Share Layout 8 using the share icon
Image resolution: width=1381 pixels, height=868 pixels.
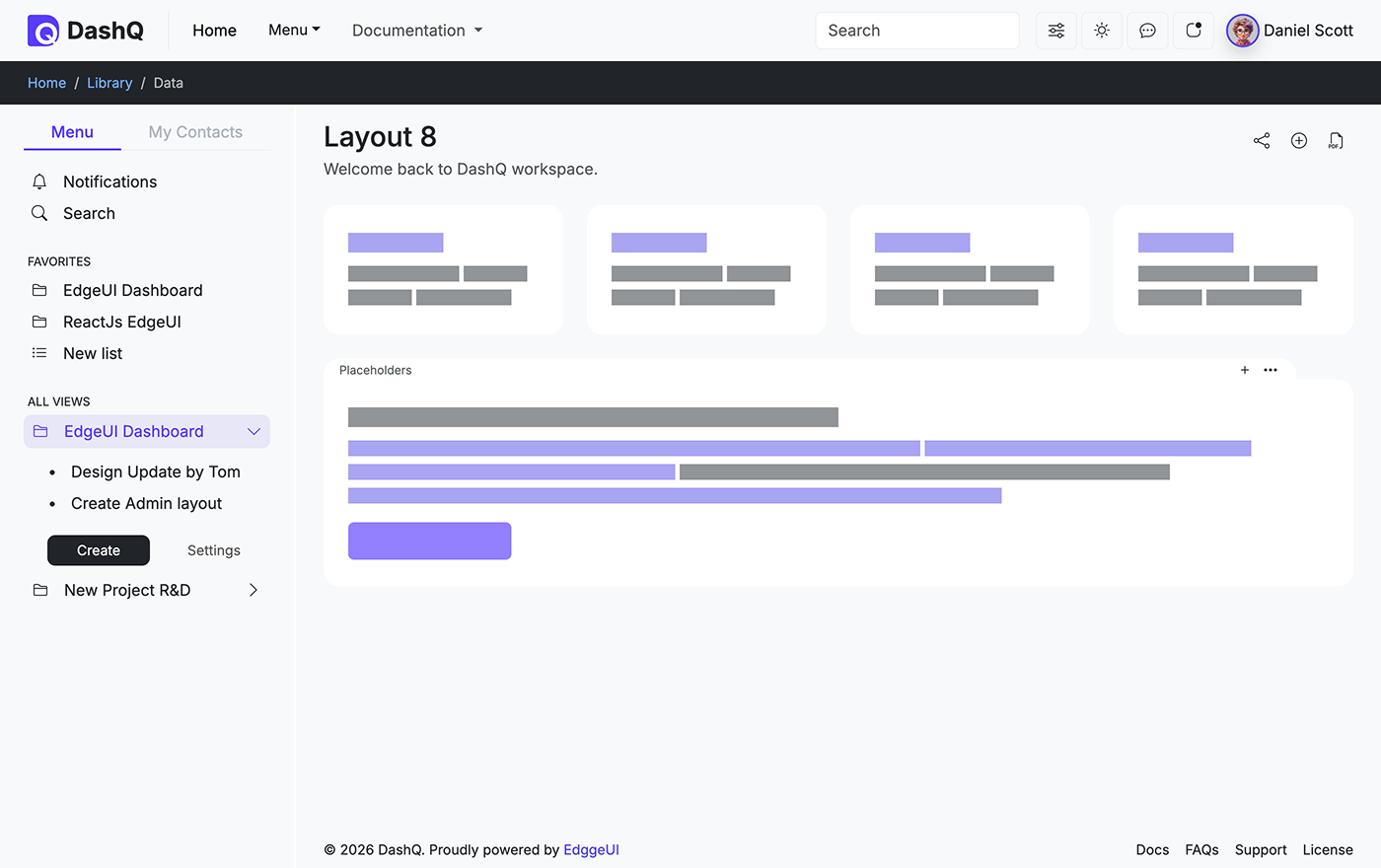point(1261,140)
